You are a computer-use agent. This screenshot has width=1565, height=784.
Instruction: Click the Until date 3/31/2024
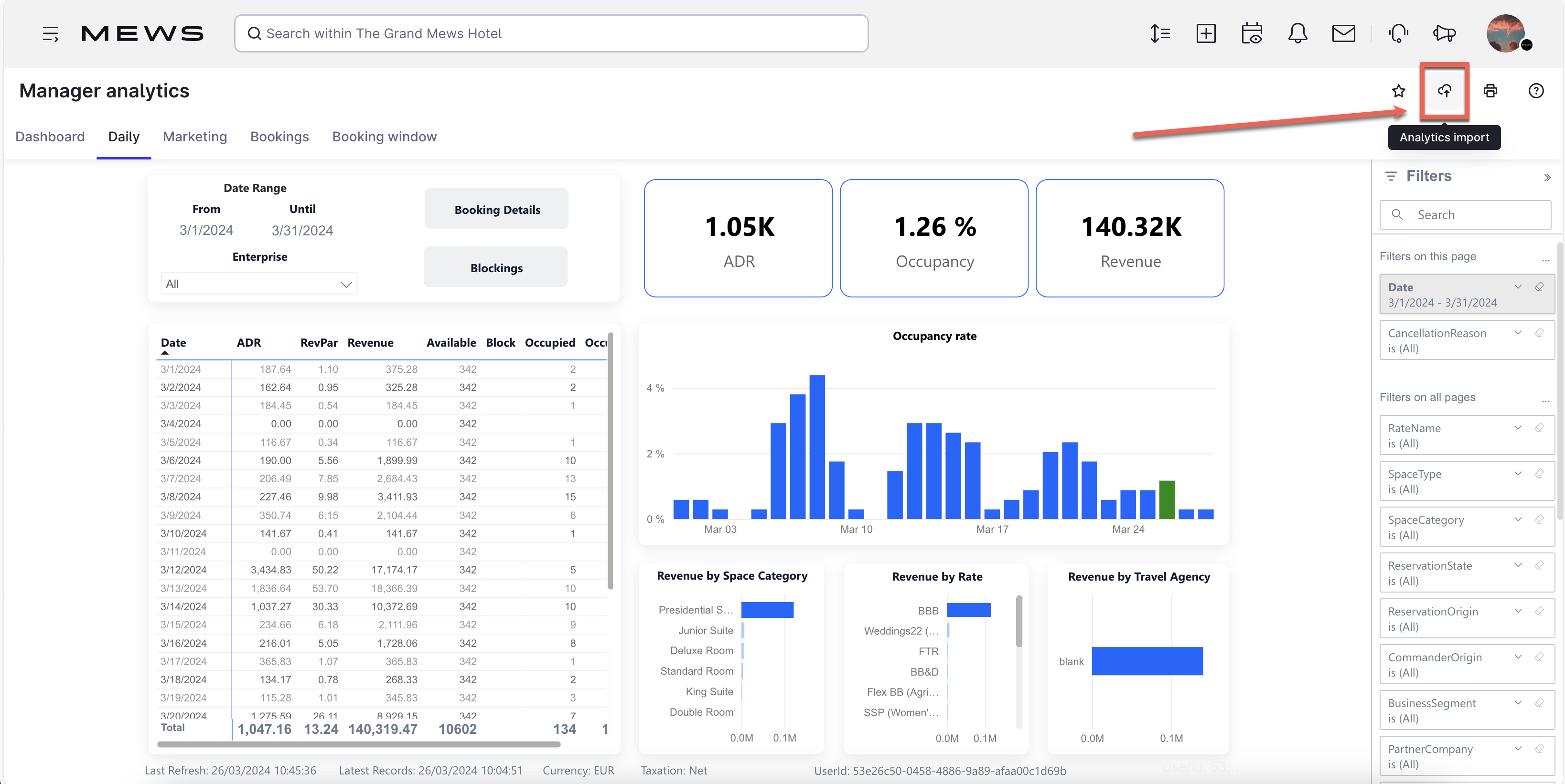pos(302,230)
